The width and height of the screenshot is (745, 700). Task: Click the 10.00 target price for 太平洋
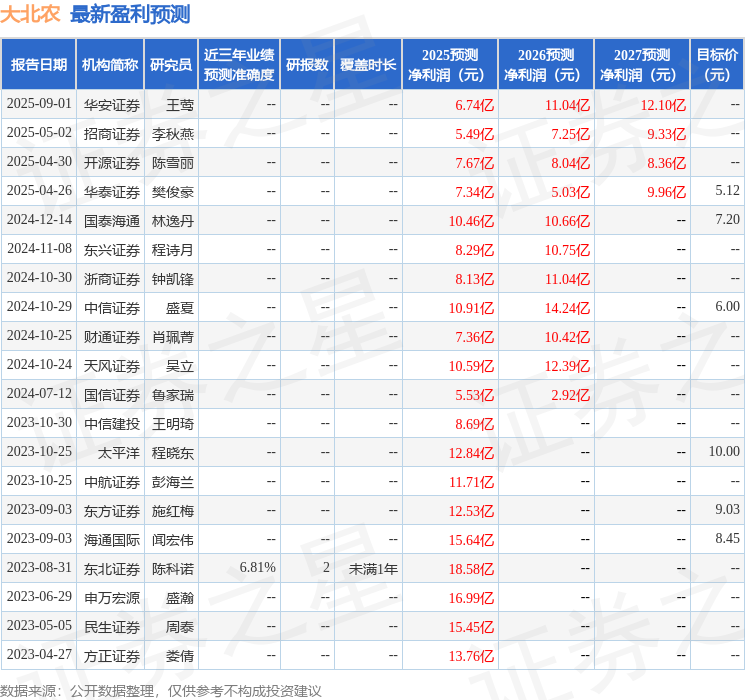tap(724, 452)
